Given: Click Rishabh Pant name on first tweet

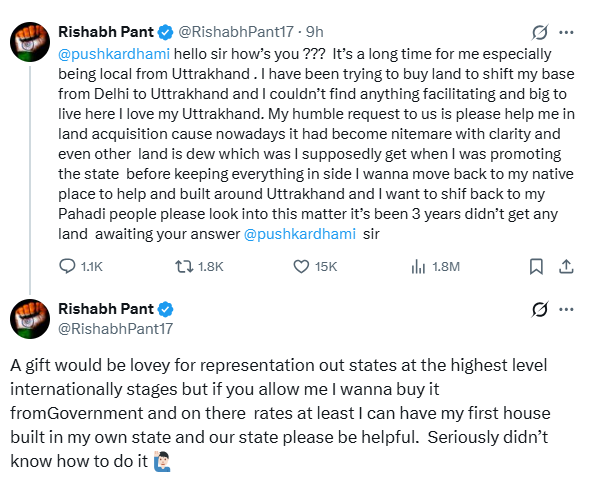Looking at the screenshot, I should (106, 32).
